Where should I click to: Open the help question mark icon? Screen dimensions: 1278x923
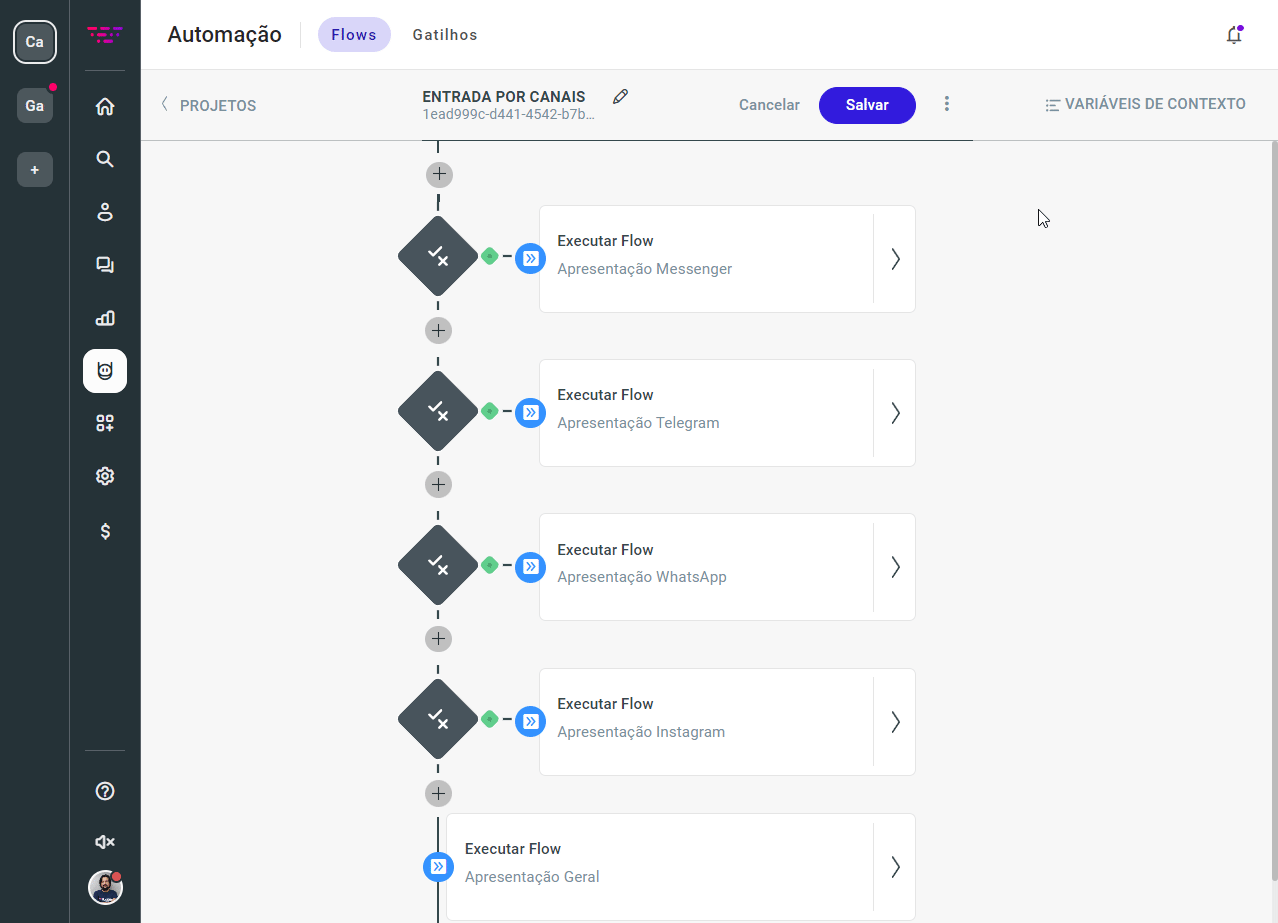105,791
